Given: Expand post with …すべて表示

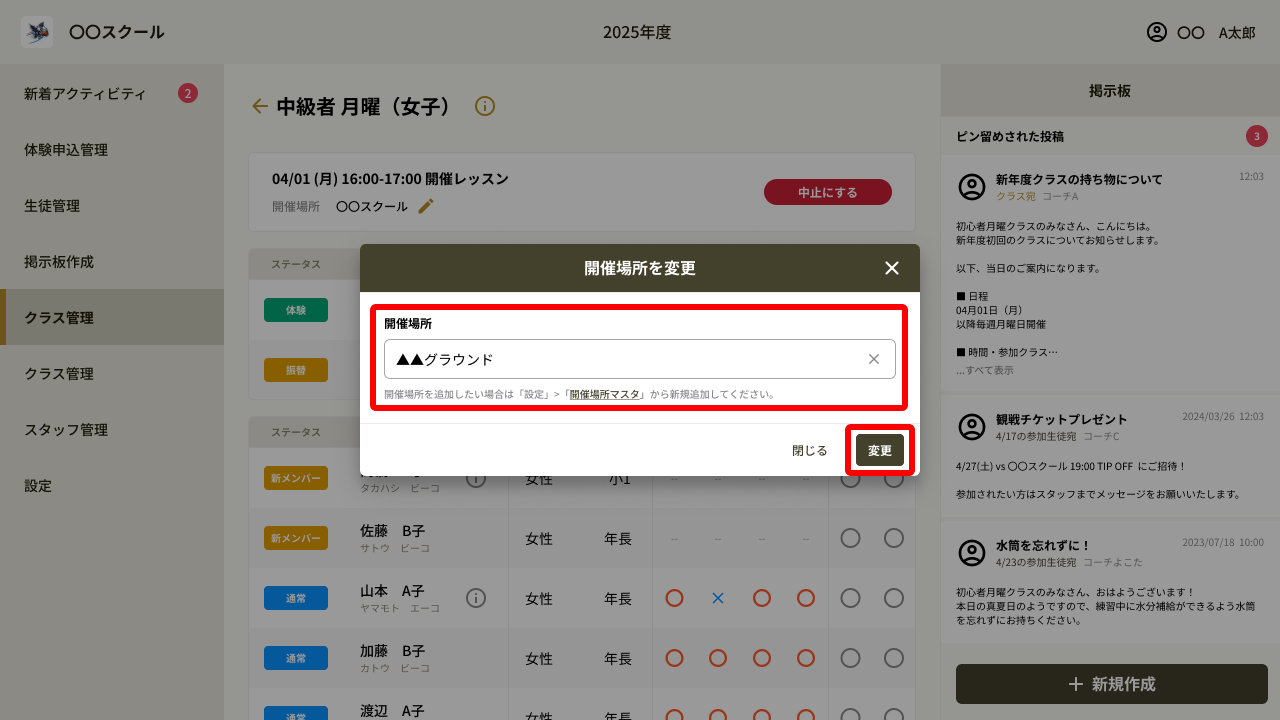Looking at the screenshot, I should (984, 370).
